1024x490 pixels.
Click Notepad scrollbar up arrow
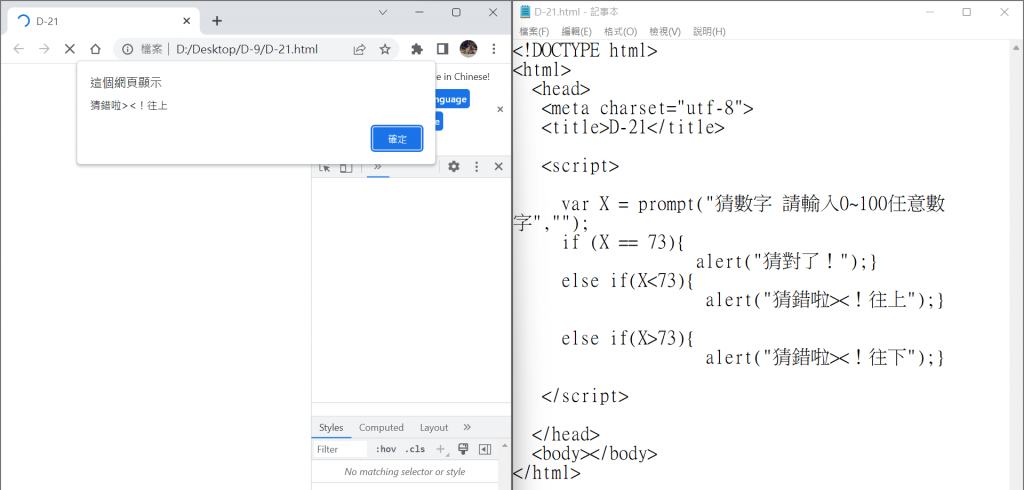pos(1017,46)
